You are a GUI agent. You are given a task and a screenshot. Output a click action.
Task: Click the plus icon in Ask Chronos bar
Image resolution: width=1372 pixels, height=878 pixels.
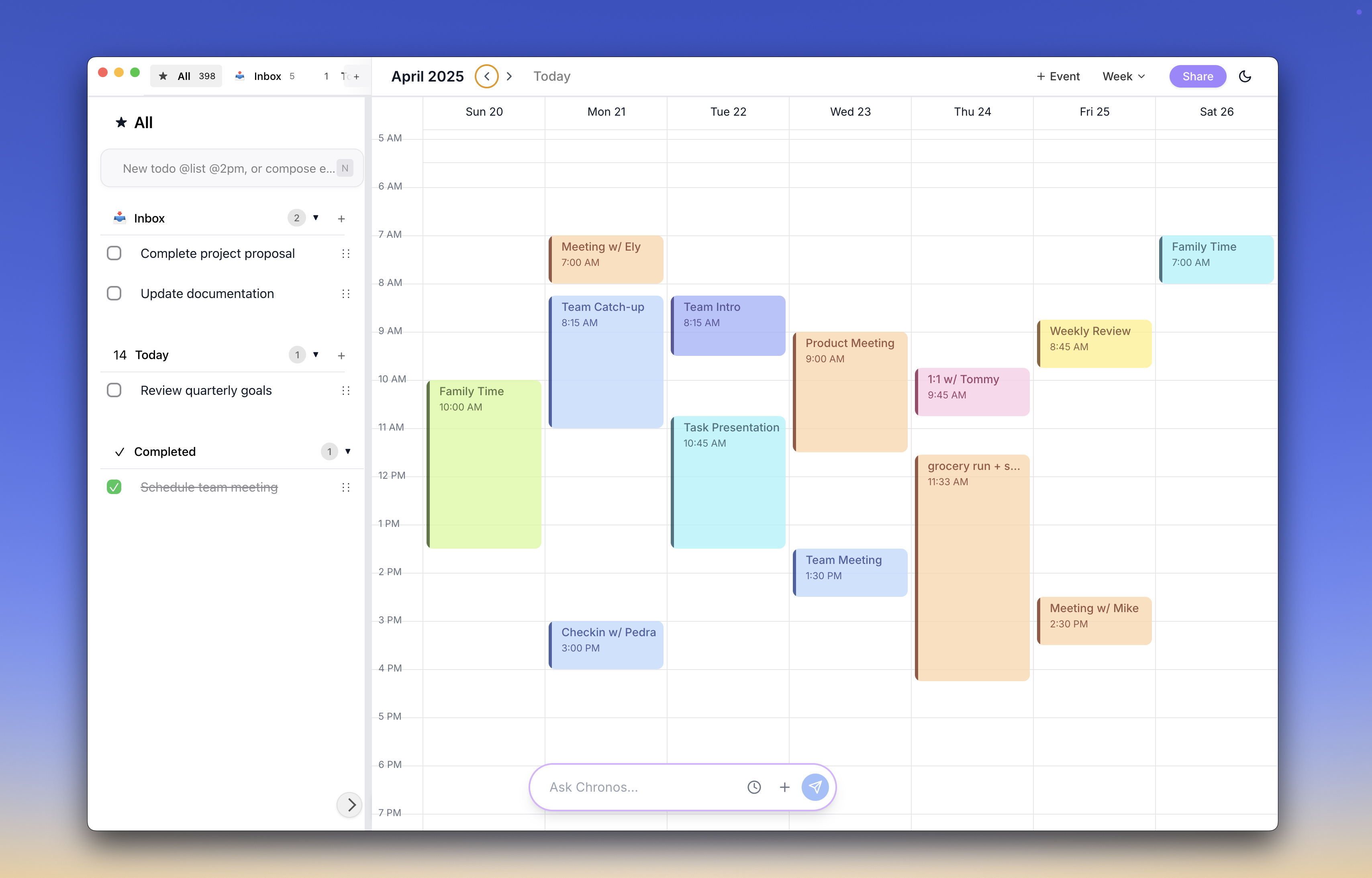pyautogui.click(x=784, y=787)
